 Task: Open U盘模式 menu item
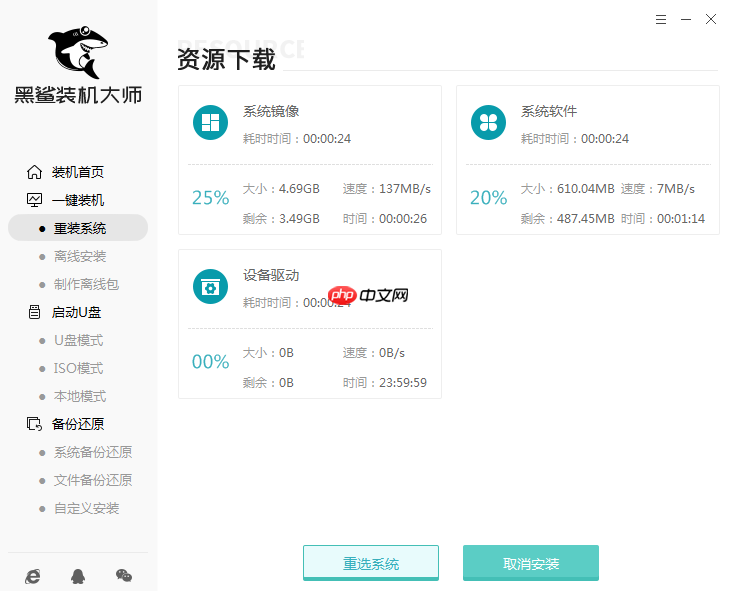tap(78, 340)
